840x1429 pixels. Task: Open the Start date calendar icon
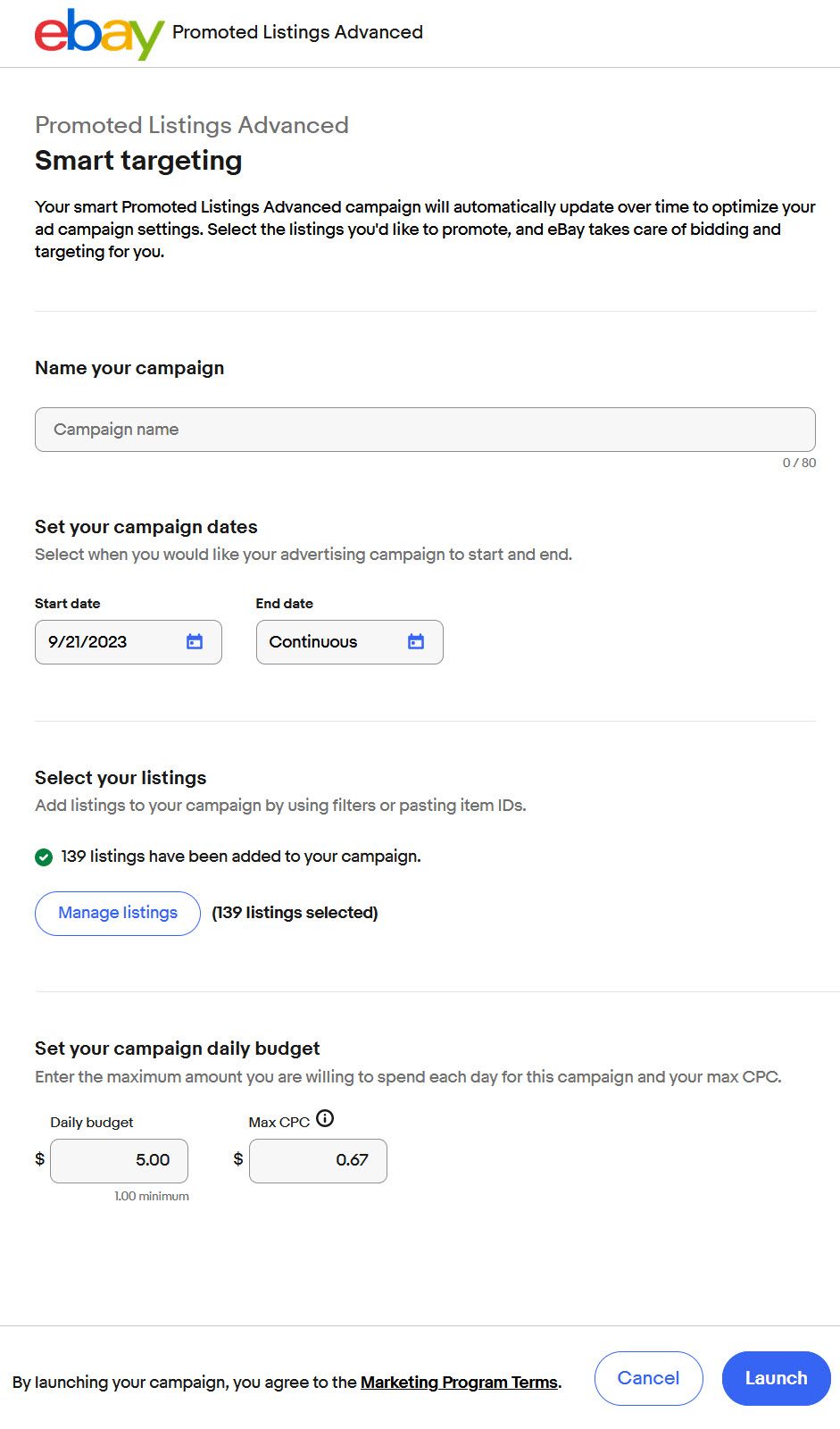click(195, 641)
